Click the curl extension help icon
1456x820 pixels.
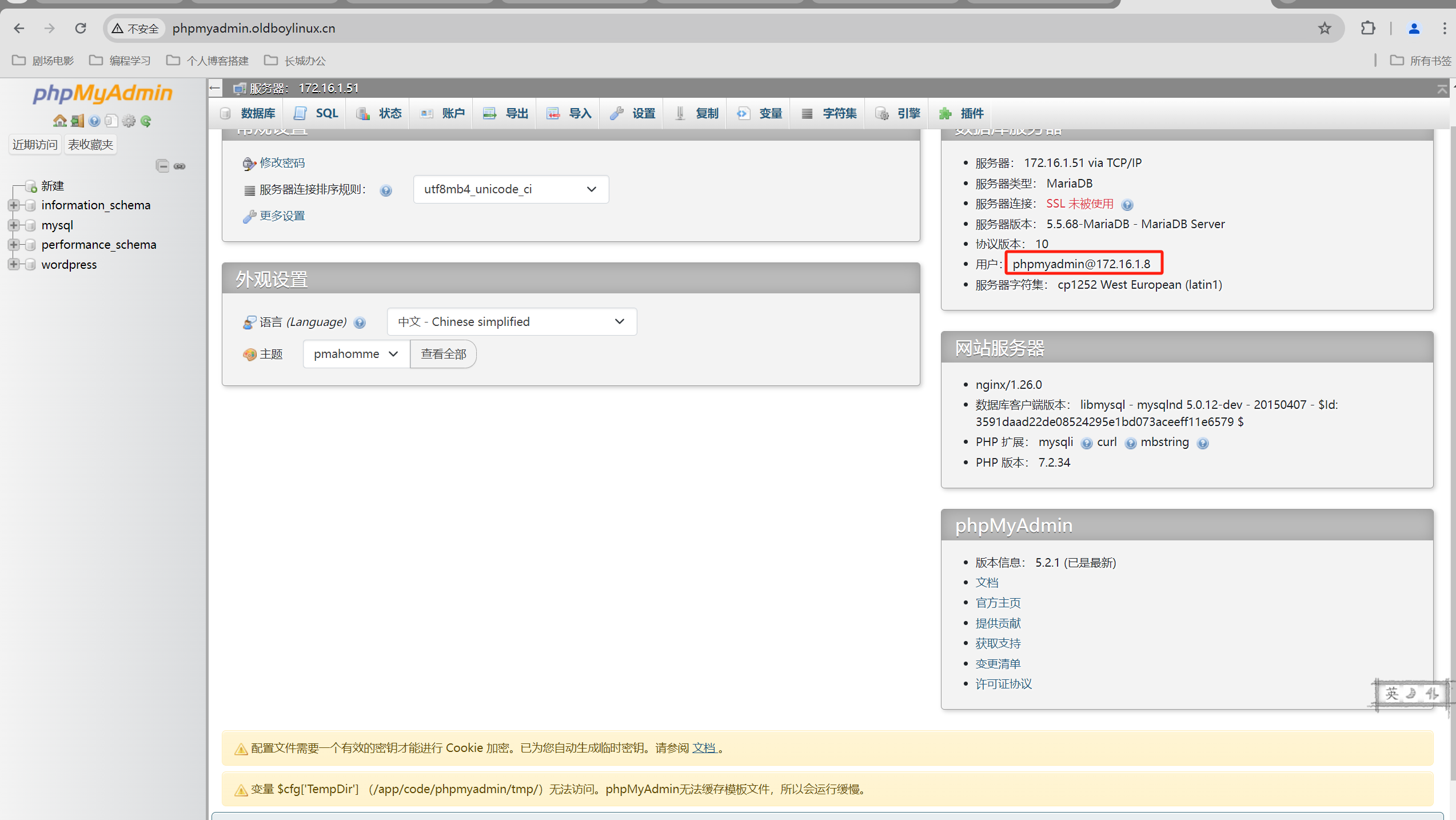pyautogui.click(x=1130, y=443)
